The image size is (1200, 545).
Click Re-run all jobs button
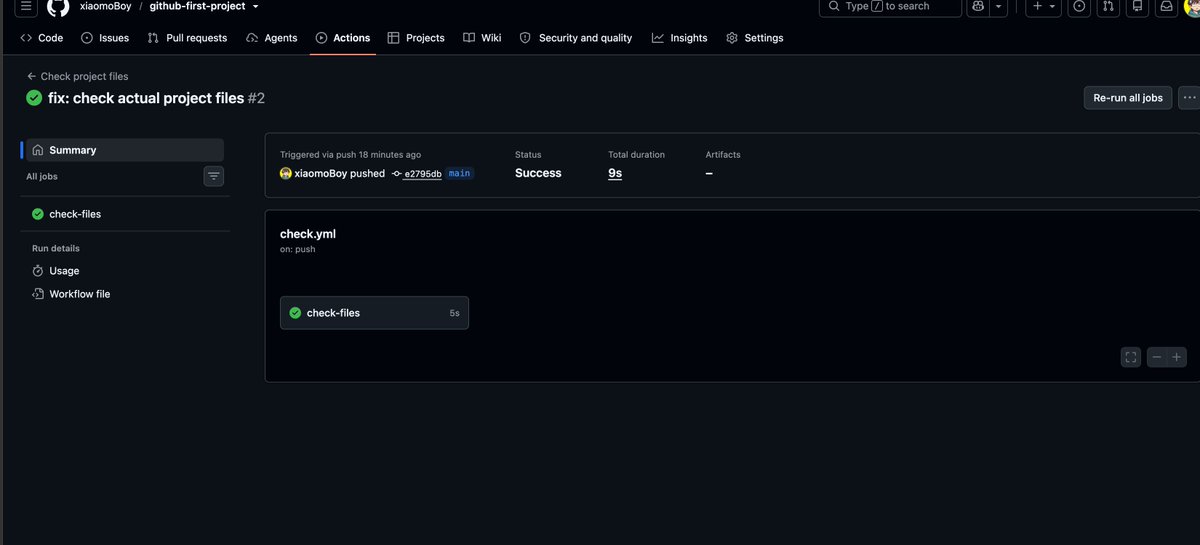[1128, 98]
